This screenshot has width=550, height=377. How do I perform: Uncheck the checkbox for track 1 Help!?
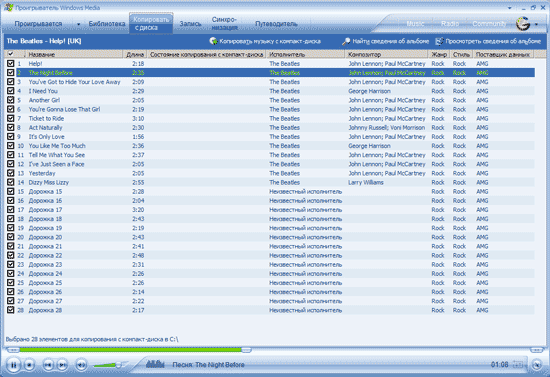point(11,63)
